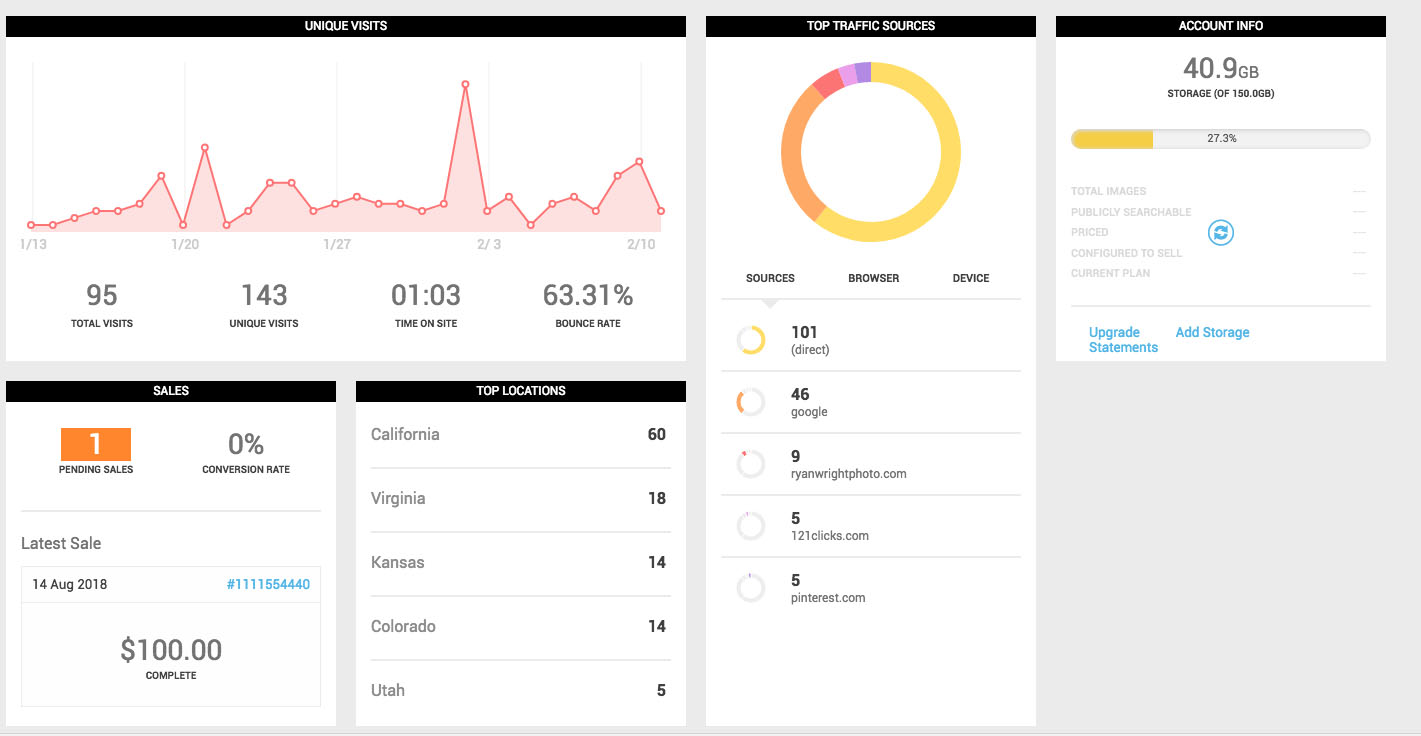Switch to the Device tab
1421x736 pixels.
[x=969, y=278]
